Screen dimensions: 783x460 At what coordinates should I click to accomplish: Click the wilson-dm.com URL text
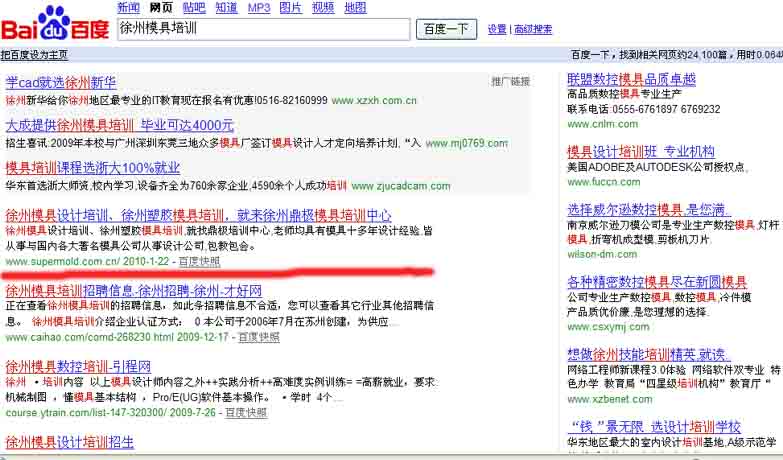[602, 254]
